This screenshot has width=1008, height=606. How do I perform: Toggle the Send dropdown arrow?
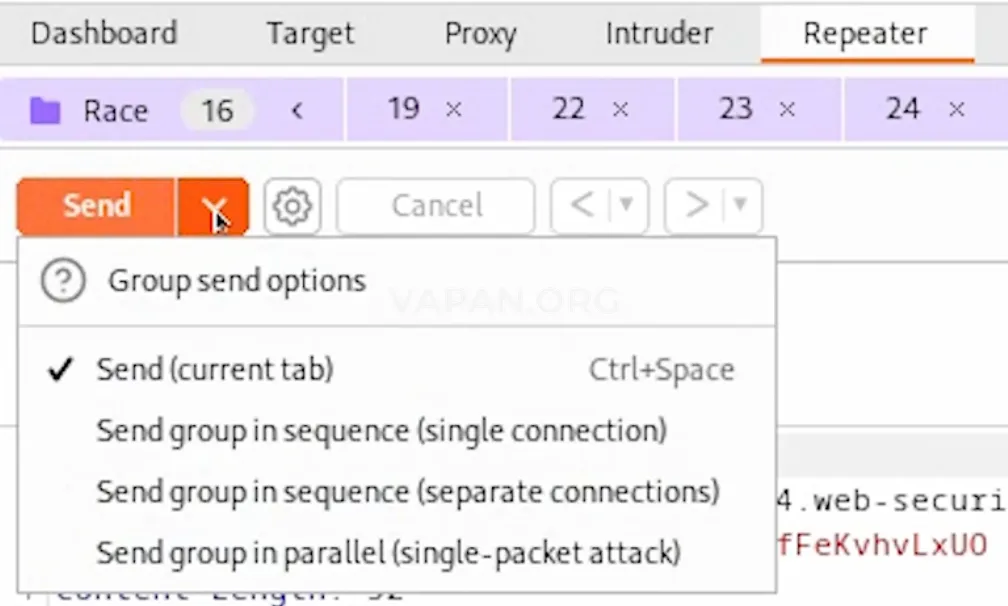point(213,207)
